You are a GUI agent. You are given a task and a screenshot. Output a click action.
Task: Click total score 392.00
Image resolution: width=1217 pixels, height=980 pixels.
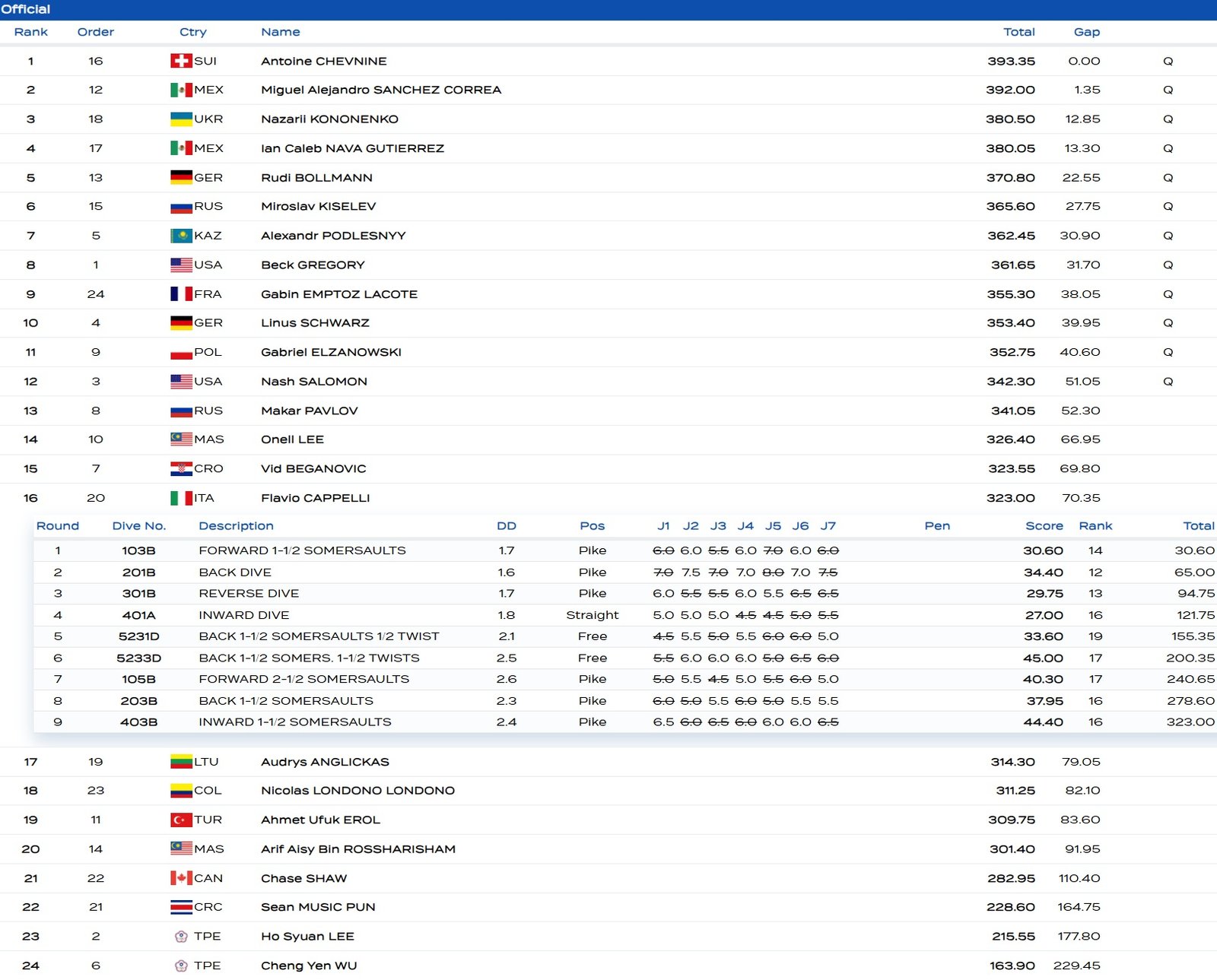[x=1011, y=90]
